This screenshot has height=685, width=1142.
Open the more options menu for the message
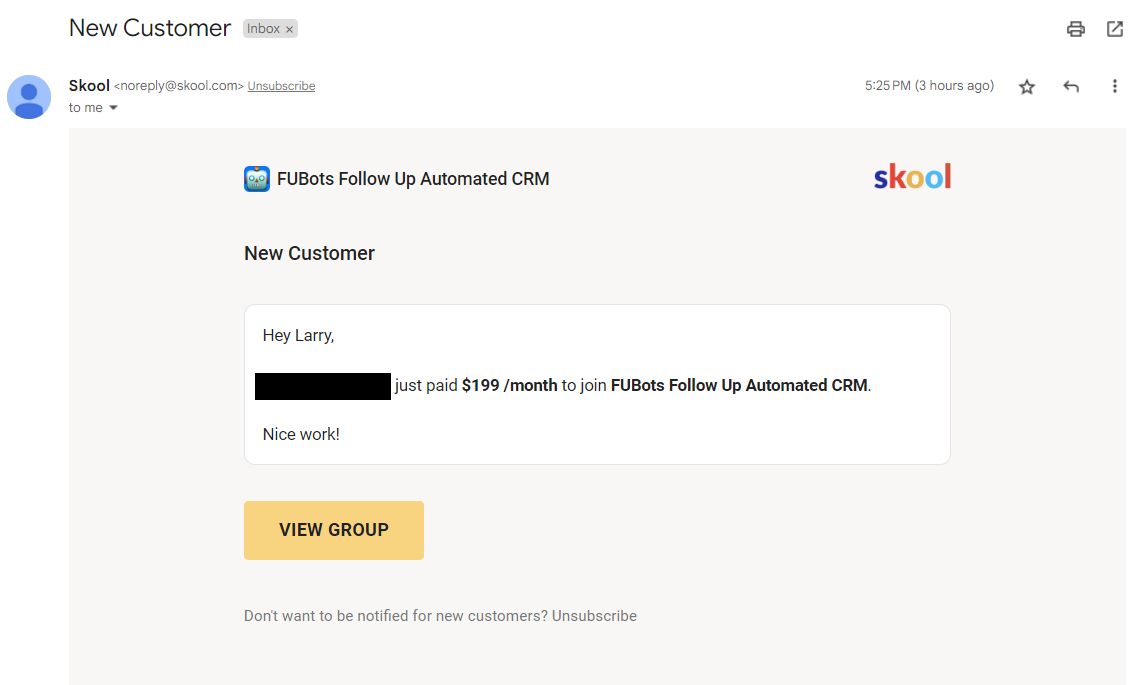point(1115,87)
